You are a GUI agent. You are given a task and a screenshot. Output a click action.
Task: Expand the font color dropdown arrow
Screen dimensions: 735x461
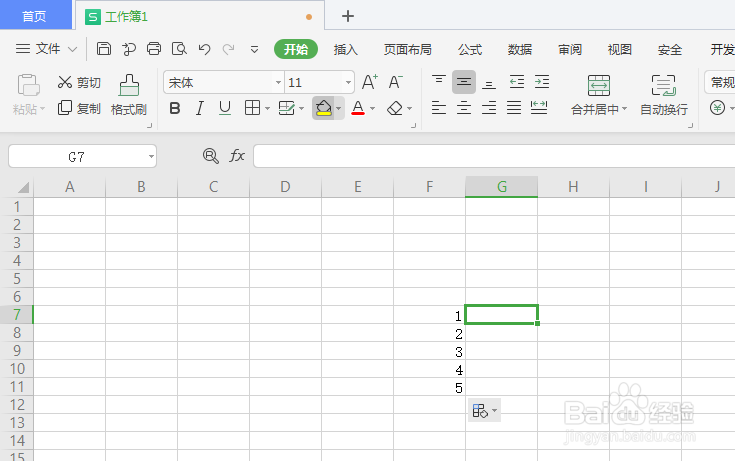tap(373, 108)
